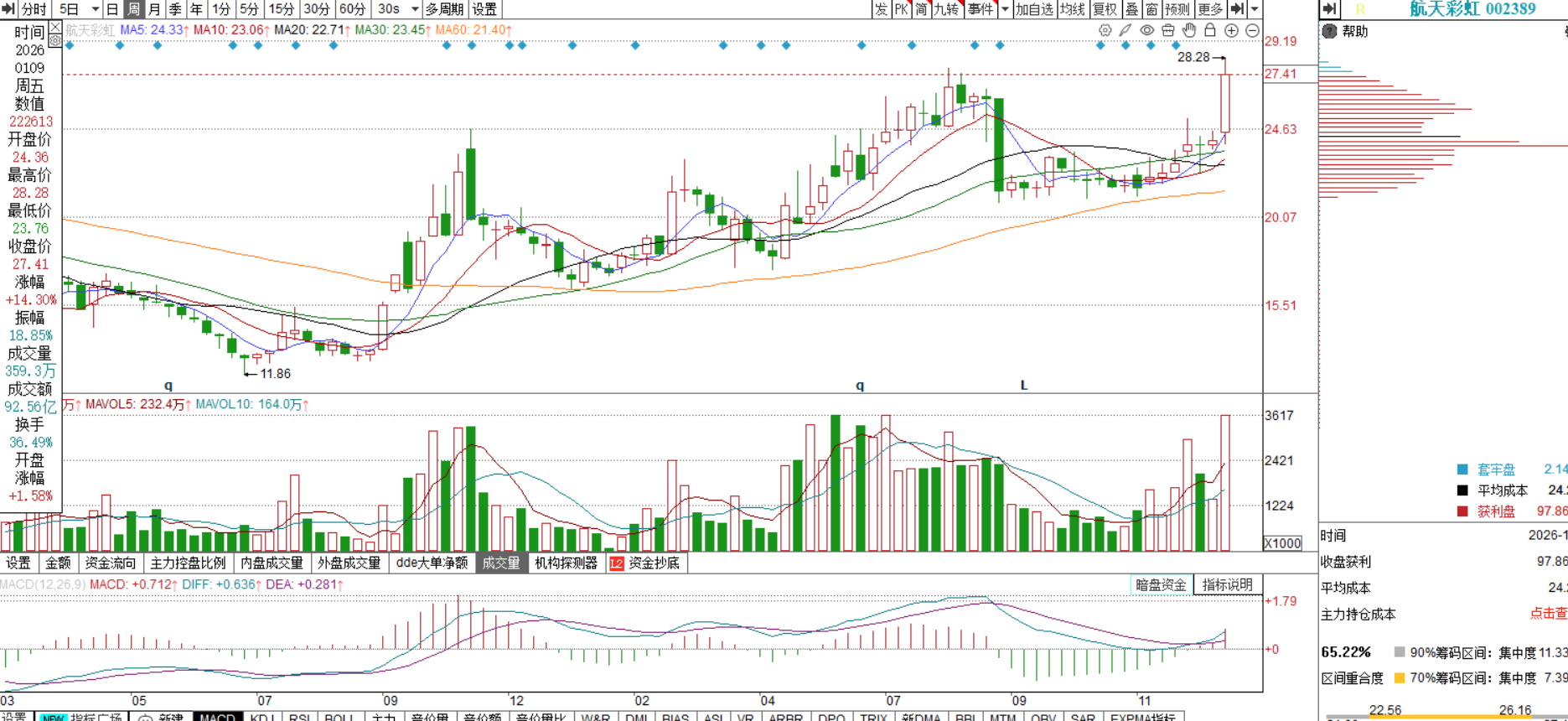Screen dimensions: 1568x721
Task: Toggle the 简 simple mode button
Action: click(x=921, y=9)
